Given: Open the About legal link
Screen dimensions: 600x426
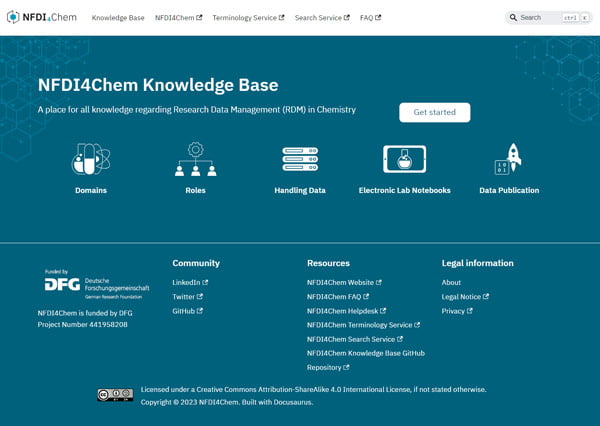Looking at the screenshot, I should tap(451, 282).
